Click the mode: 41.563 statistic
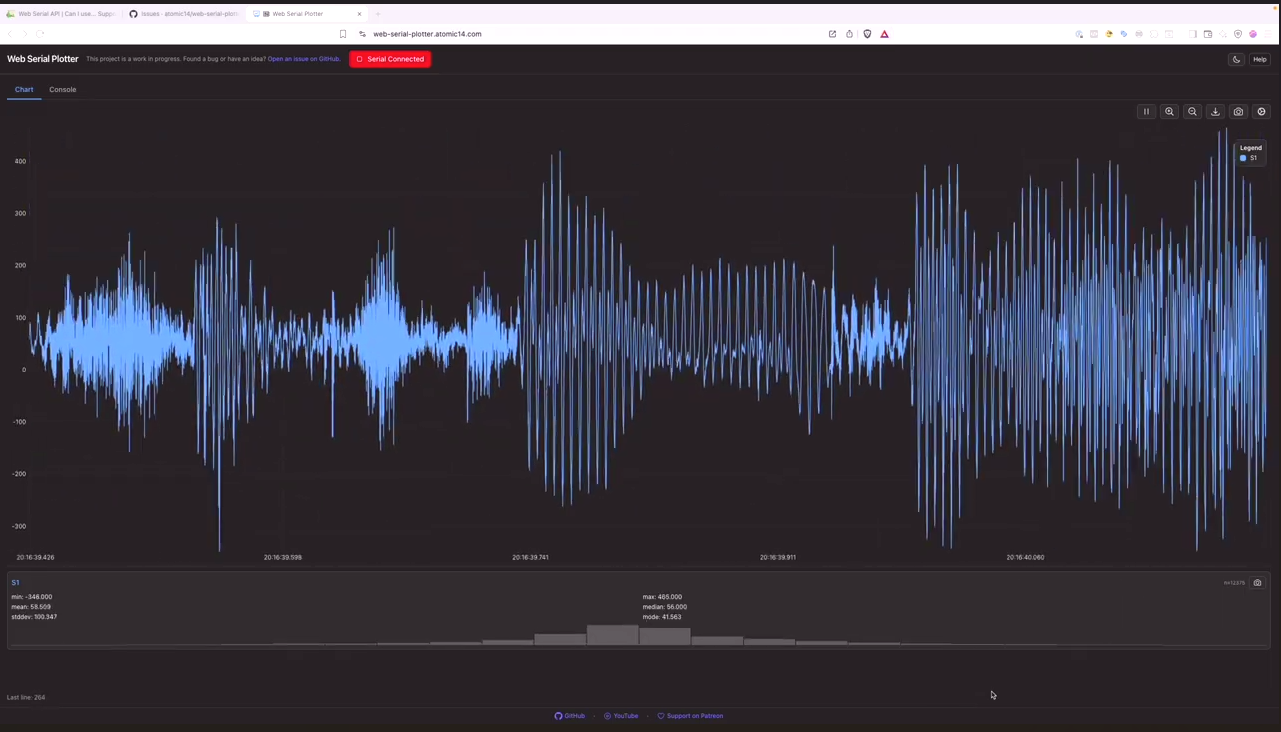 (x=662, y=617)
